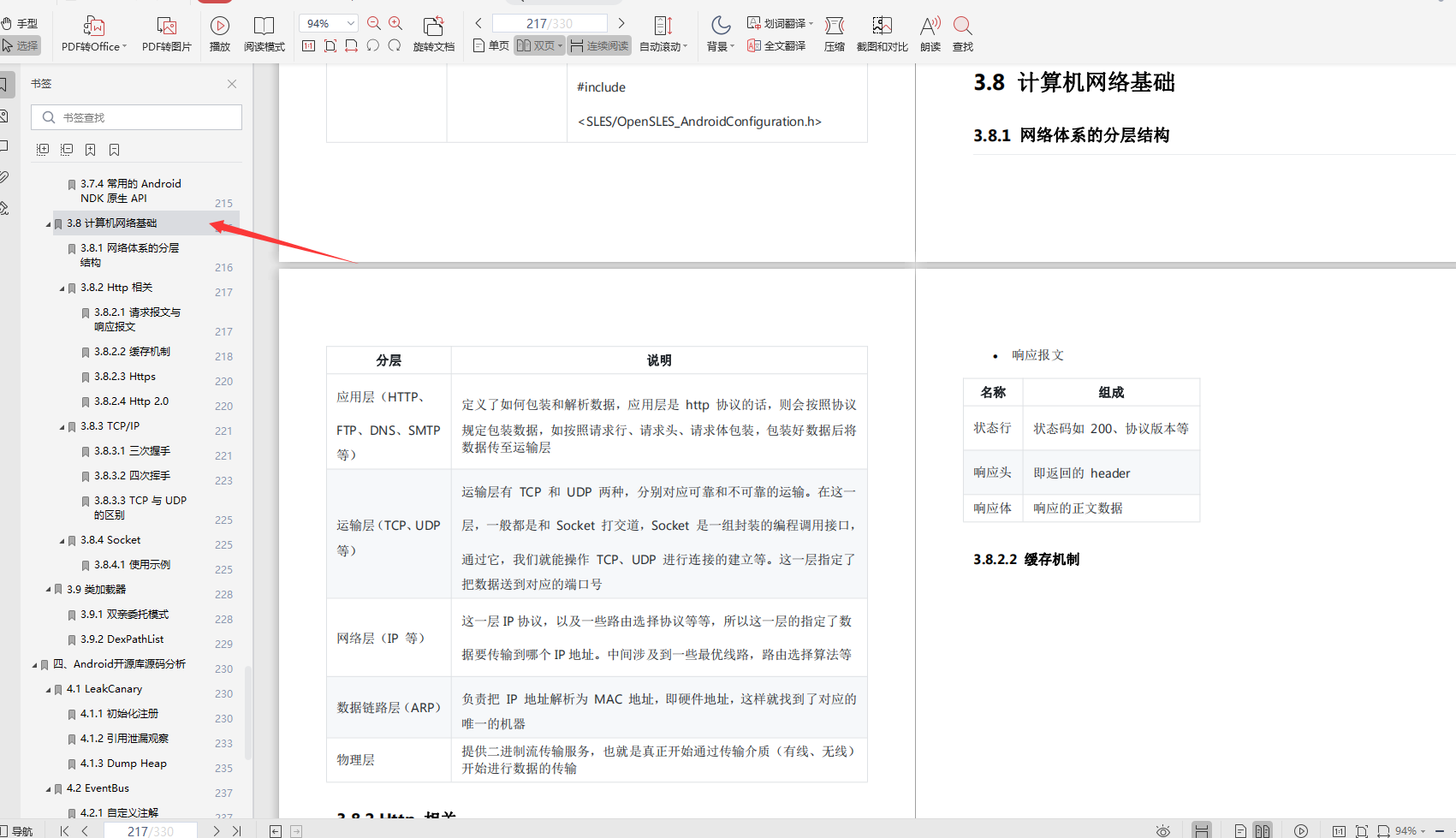The width and height of the screenshot is (1456, 838).
Task: Open status bar 94% zoom dropdown
Action: [1411, 830]
